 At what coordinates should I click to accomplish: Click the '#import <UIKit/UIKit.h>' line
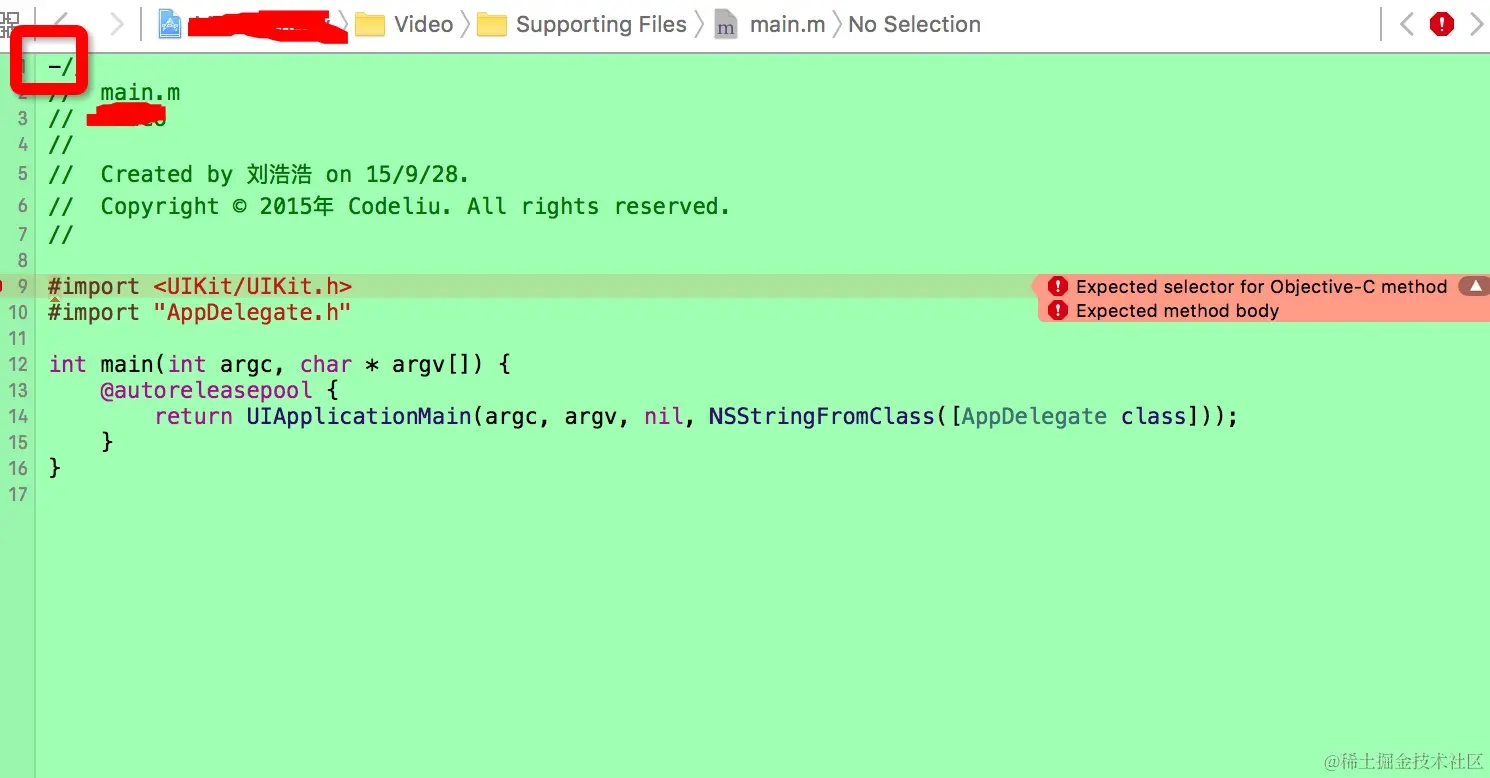200,287
